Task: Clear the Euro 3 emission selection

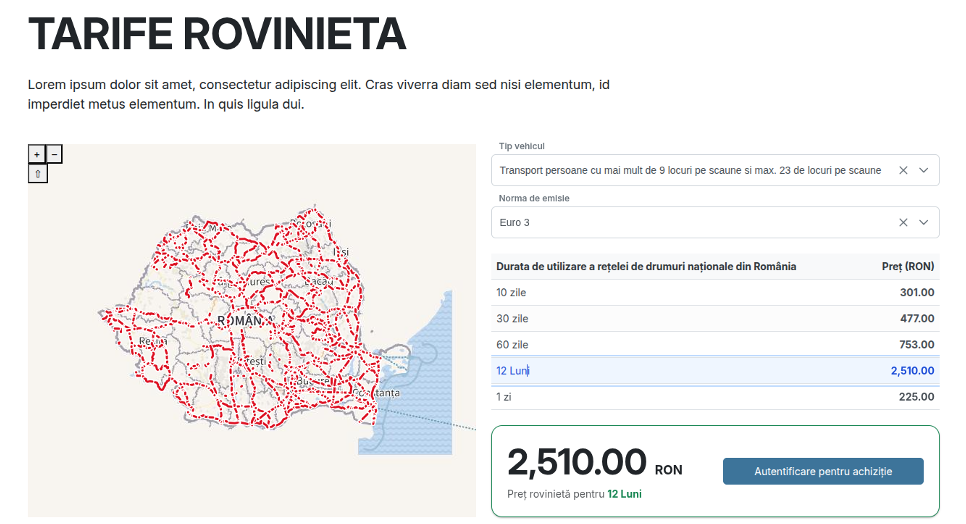Action: (903, 222)
